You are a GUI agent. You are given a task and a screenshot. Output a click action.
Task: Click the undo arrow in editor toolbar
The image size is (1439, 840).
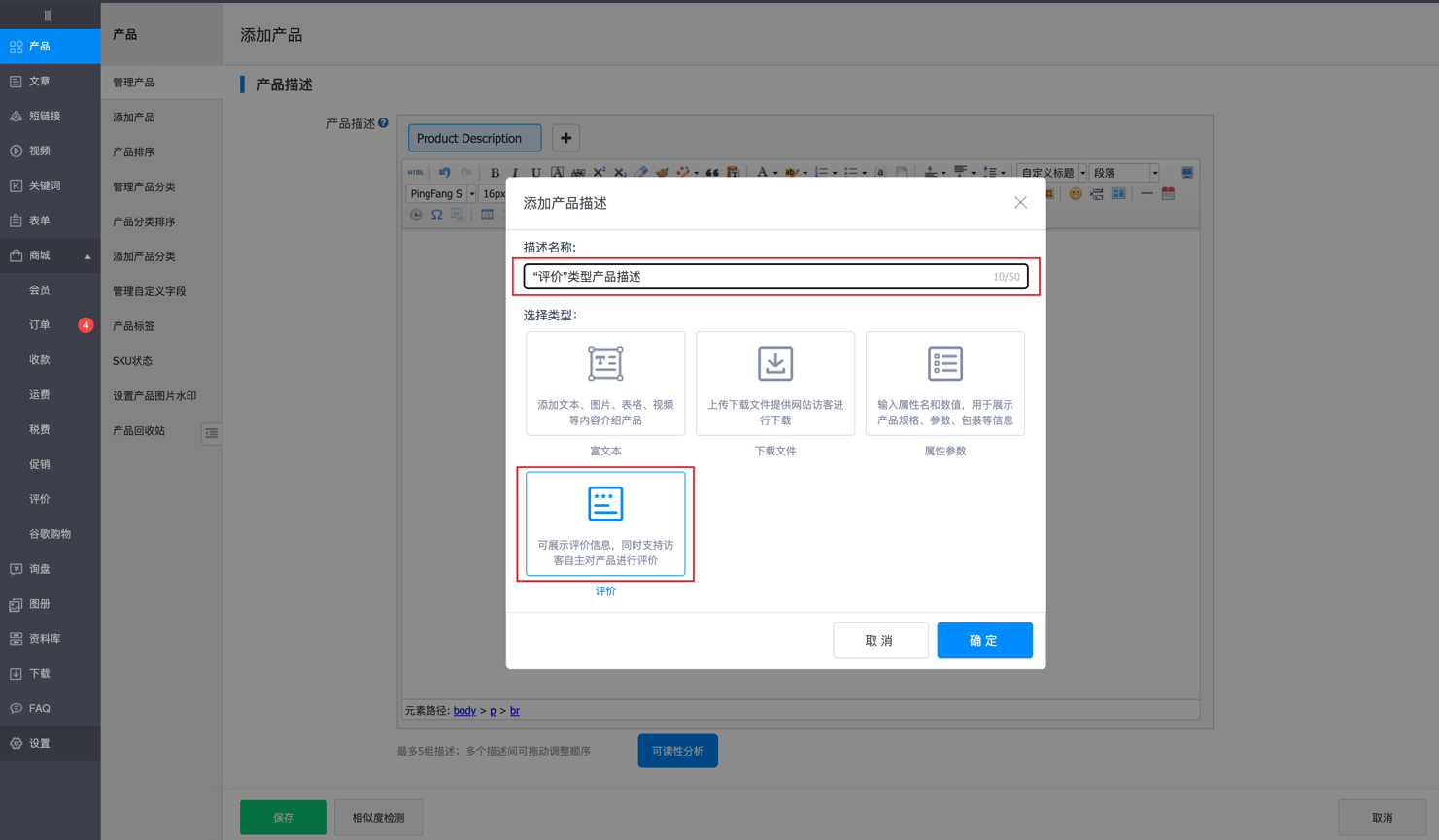tap(444, 173)
